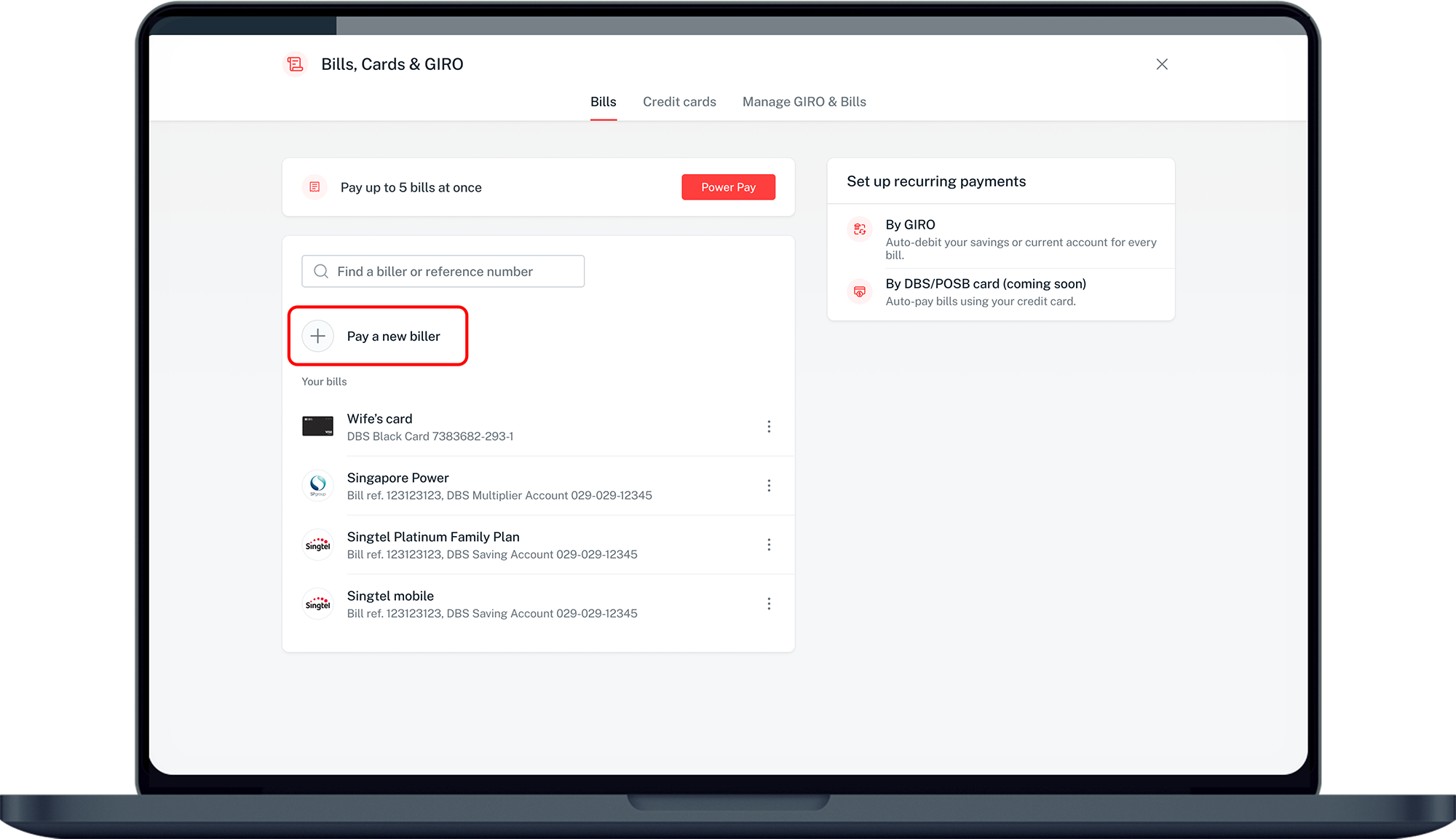This screenshot has width=1456, height=839.
Task: Open kebab menu for Singtel mobile
Action: (769, 604)
